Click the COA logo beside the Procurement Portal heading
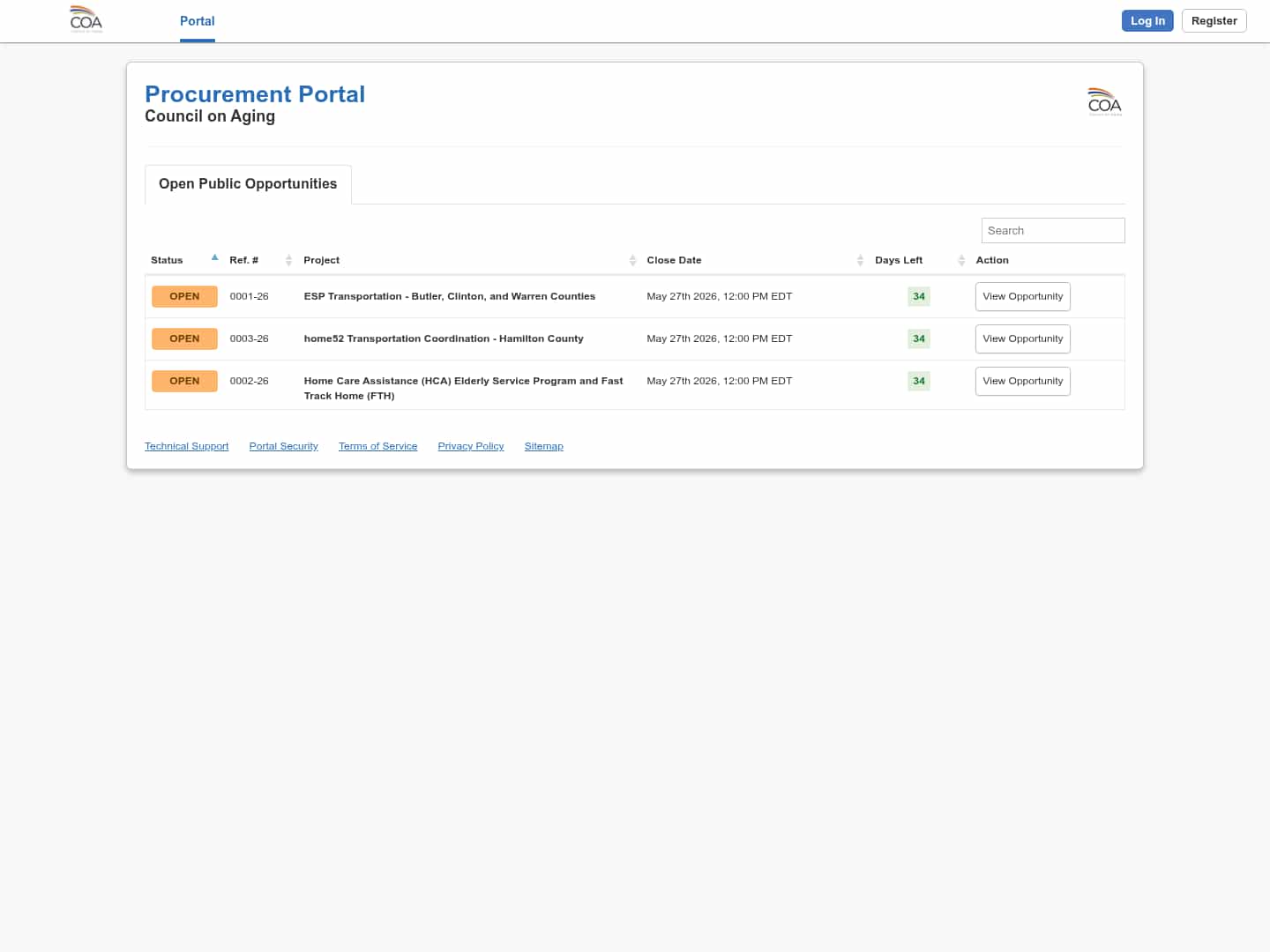 coord(1104,102)
